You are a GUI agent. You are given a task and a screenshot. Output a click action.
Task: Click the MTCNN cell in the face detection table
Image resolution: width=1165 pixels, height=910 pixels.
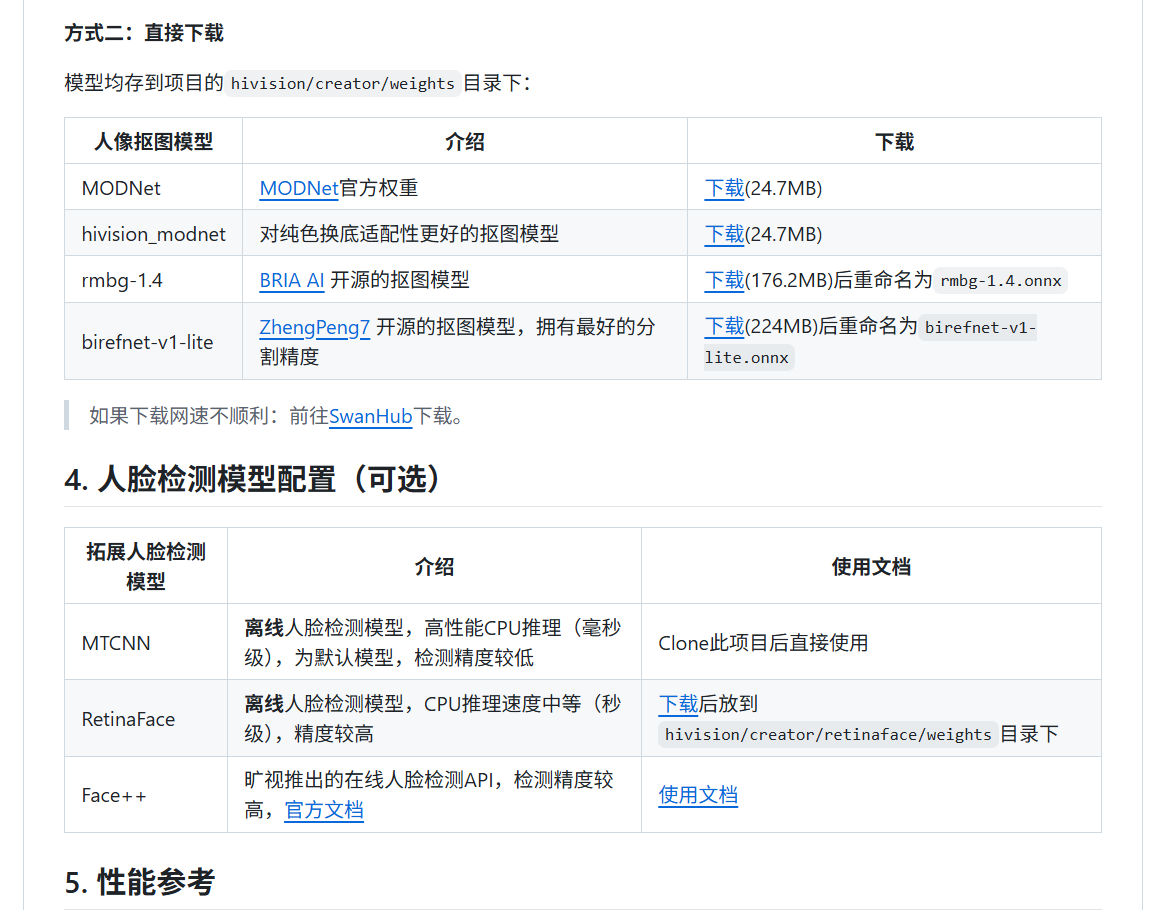click(116, 643)
